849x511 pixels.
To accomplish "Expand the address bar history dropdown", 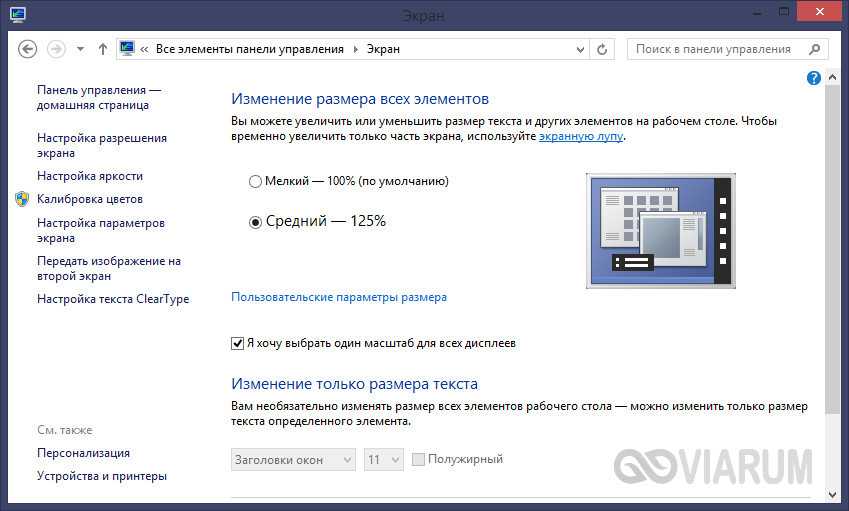I will coord(580,49).
